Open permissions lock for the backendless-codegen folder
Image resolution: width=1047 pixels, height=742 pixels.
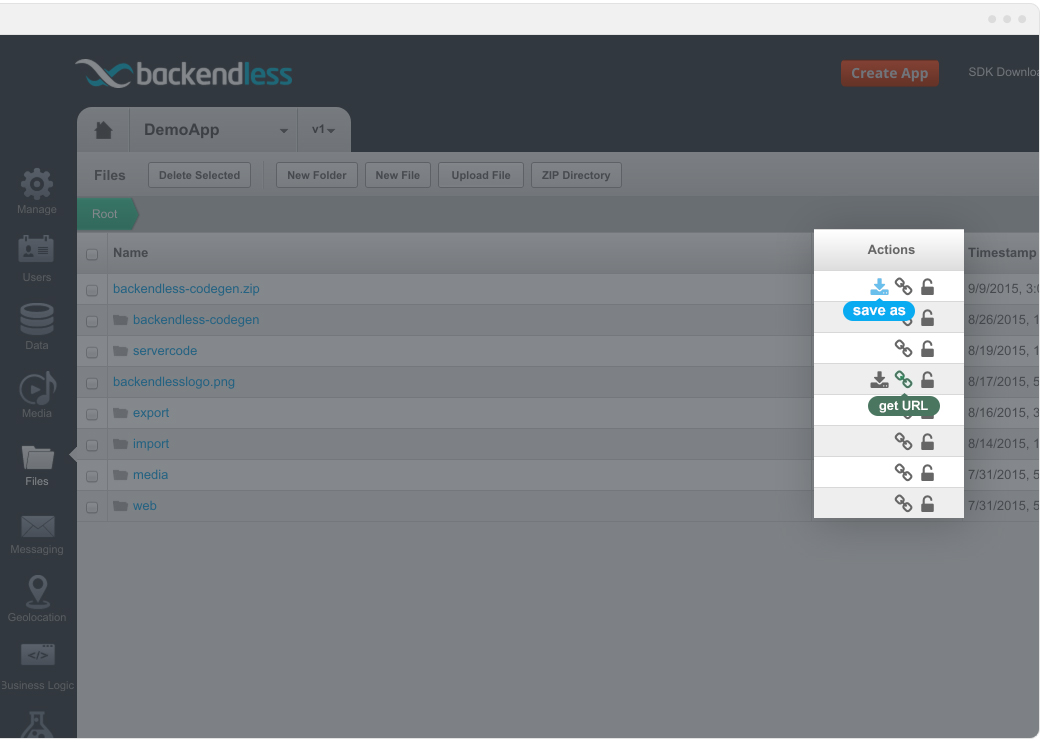927,317
